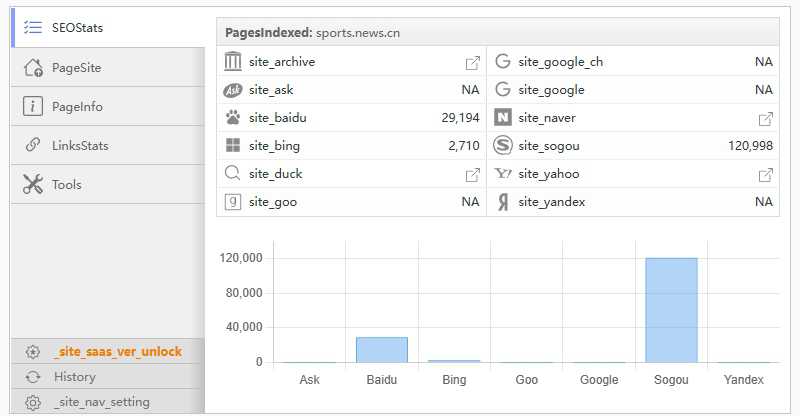Click the LinksStats chain link icon
Image resolution: width=800 pixels, height=416 pixels.
(x=33, y=145)
